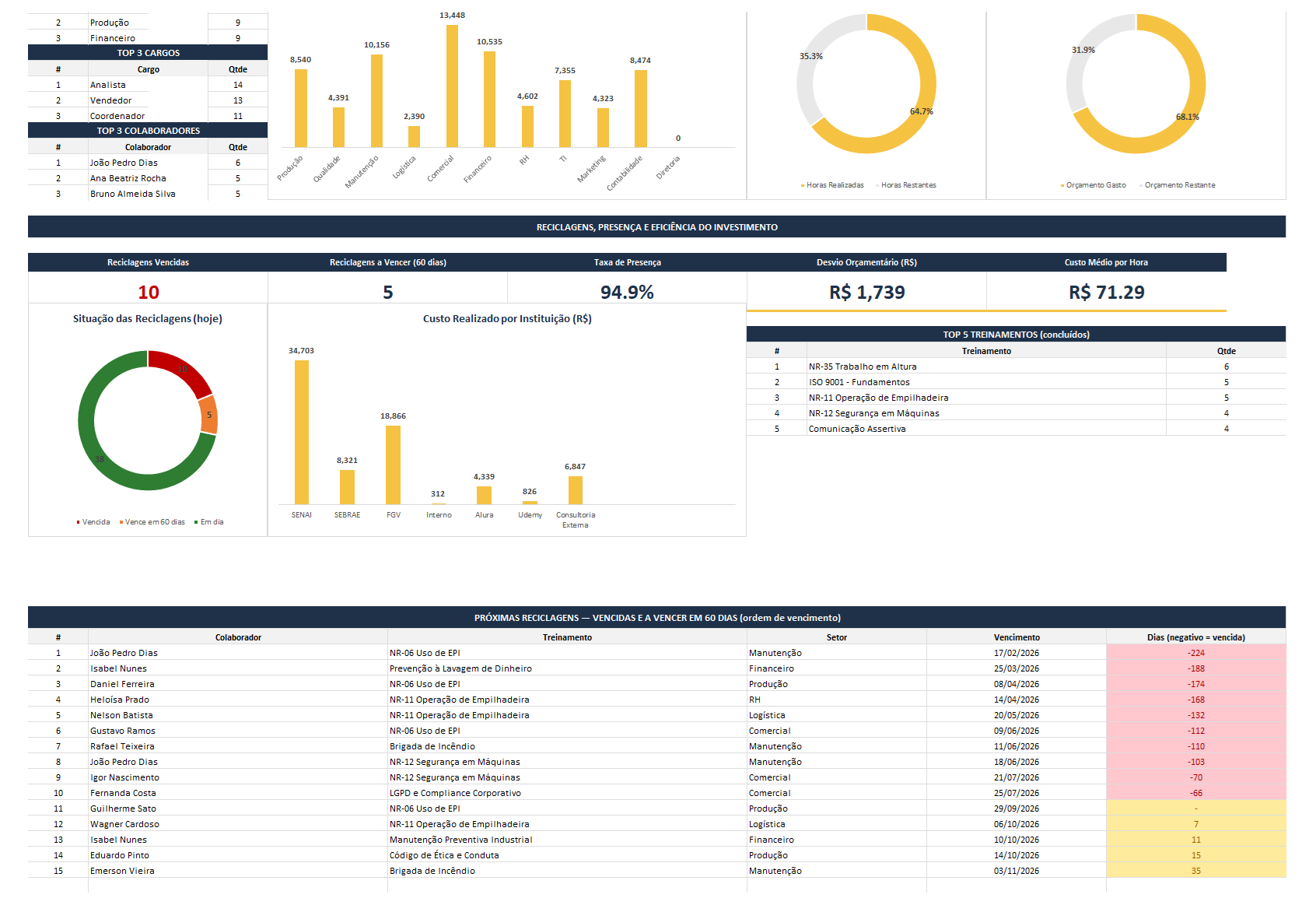This screenshot has width=1316, height=905.
Task: Select the TI bar labeled 7,355
Action: (x=565, y=114)
